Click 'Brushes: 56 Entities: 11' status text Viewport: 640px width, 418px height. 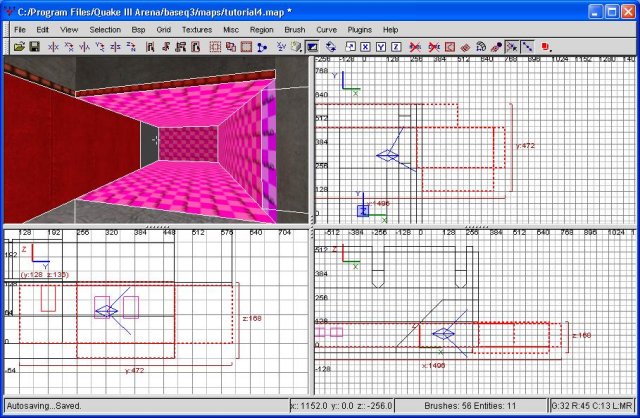[470, 406]
